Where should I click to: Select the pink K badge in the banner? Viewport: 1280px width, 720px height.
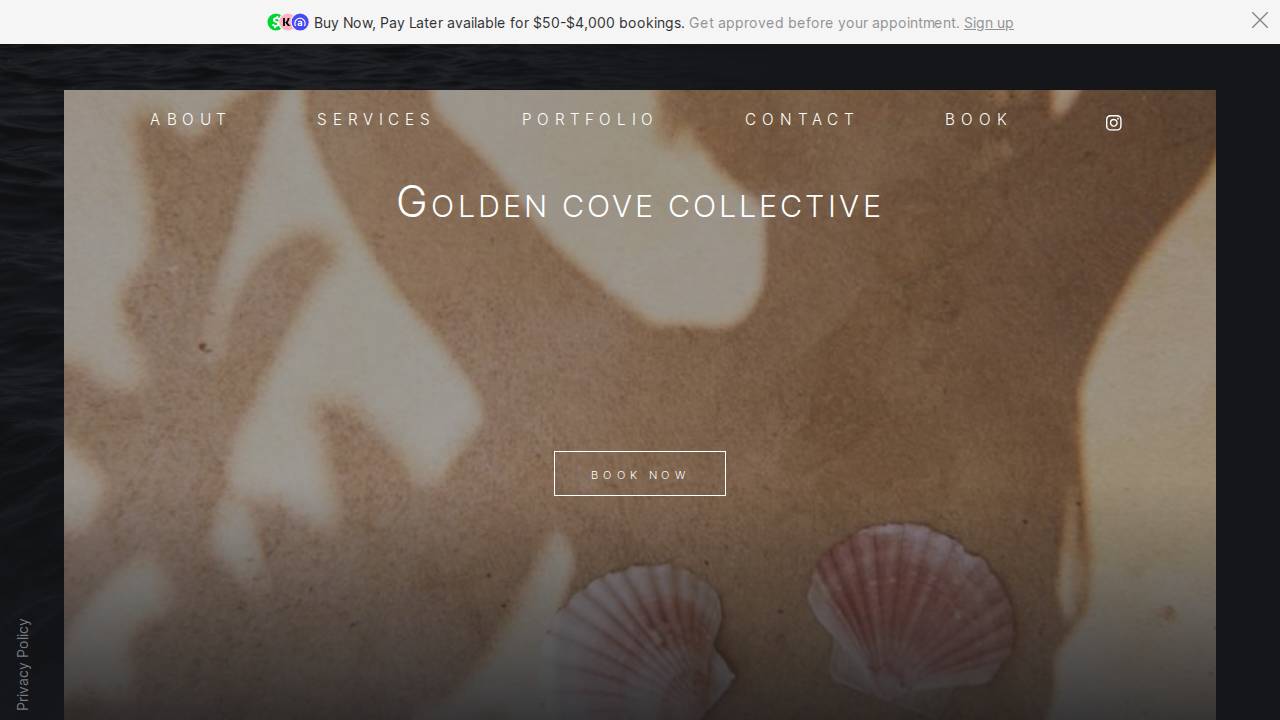287,22
